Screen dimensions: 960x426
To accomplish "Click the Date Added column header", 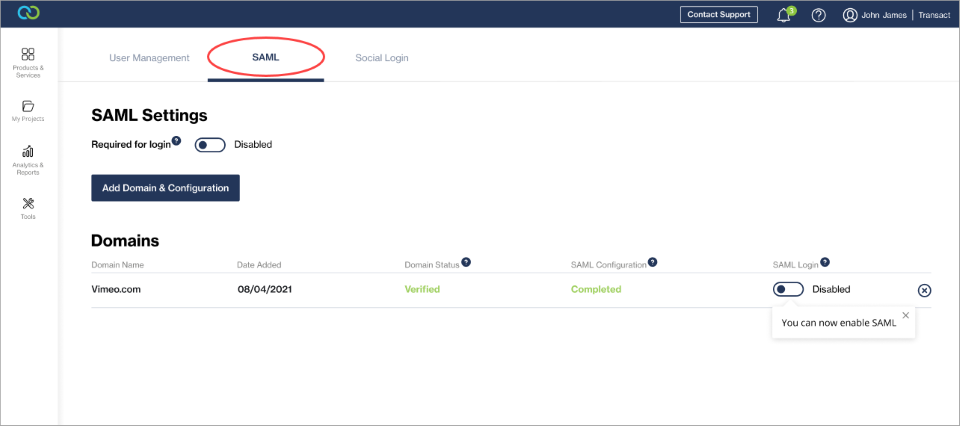I will coord(259,265).
